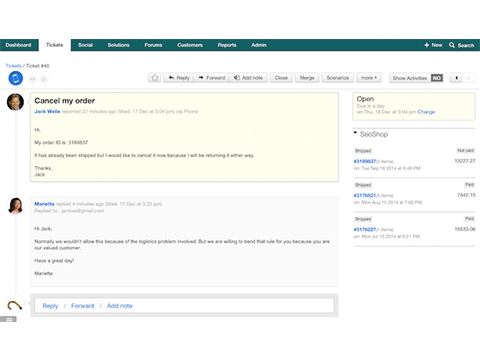Screen dimensions: 480x360
Task: Click the amount 13227.27
Action: [465, 161]
